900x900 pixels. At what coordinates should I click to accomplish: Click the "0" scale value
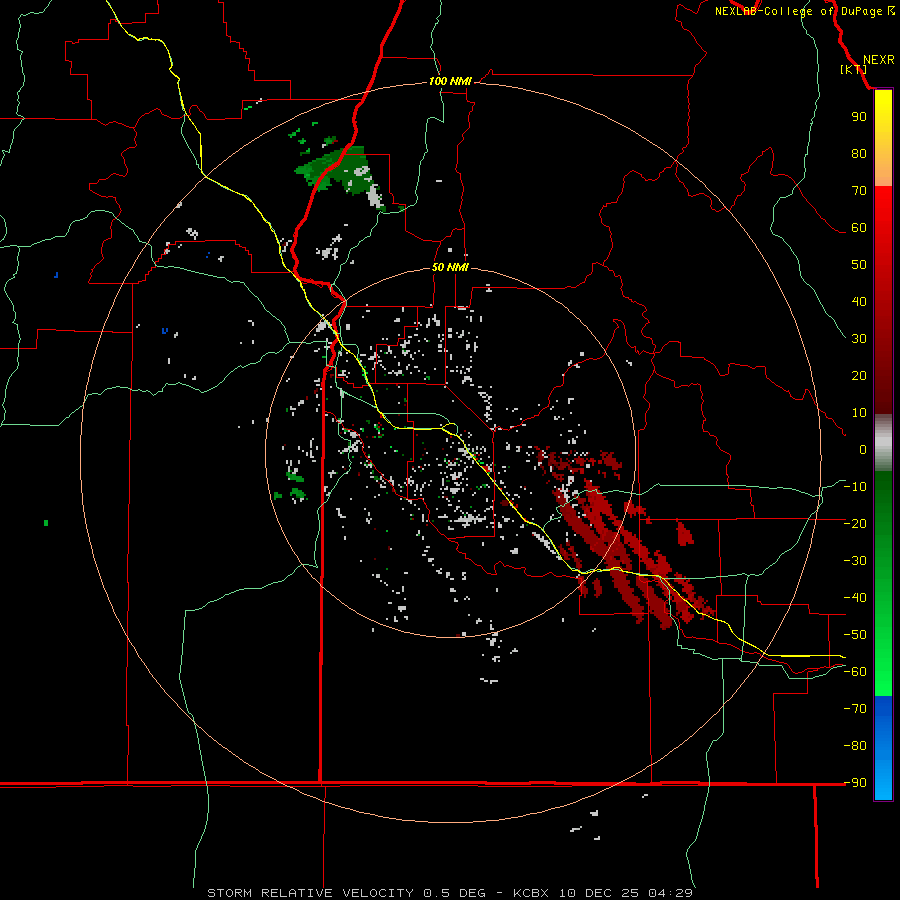[x=863, y=449]
